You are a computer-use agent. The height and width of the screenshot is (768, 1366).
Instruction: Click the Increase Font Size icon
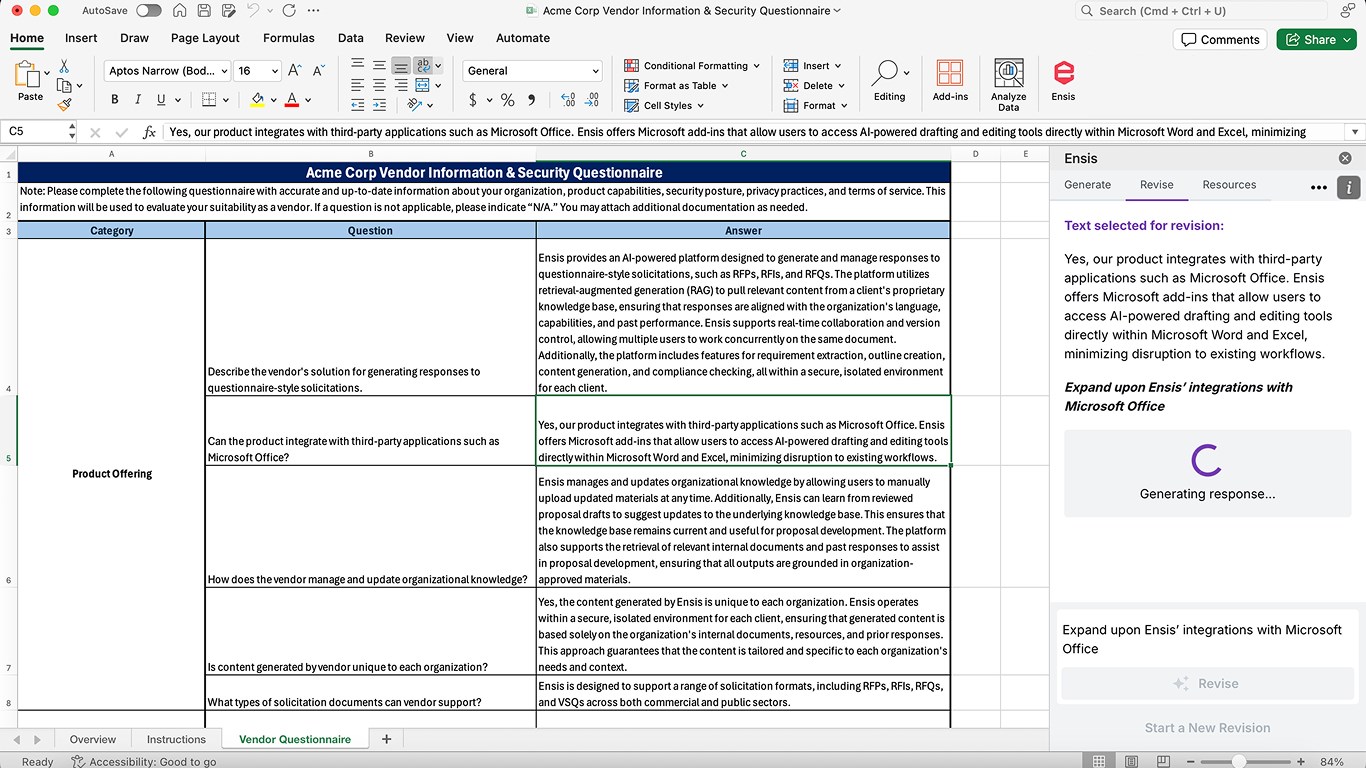click(x=295, y=71)
